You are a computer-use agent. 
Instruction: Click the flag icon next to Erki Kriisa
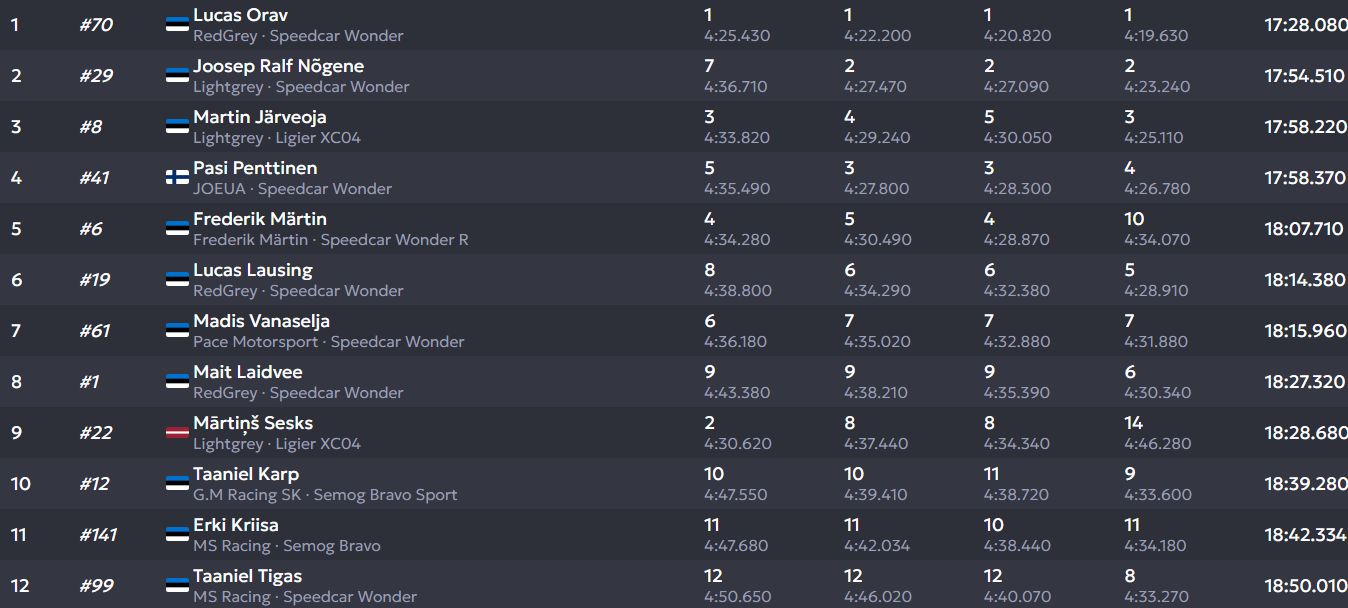tap(177, 534)
